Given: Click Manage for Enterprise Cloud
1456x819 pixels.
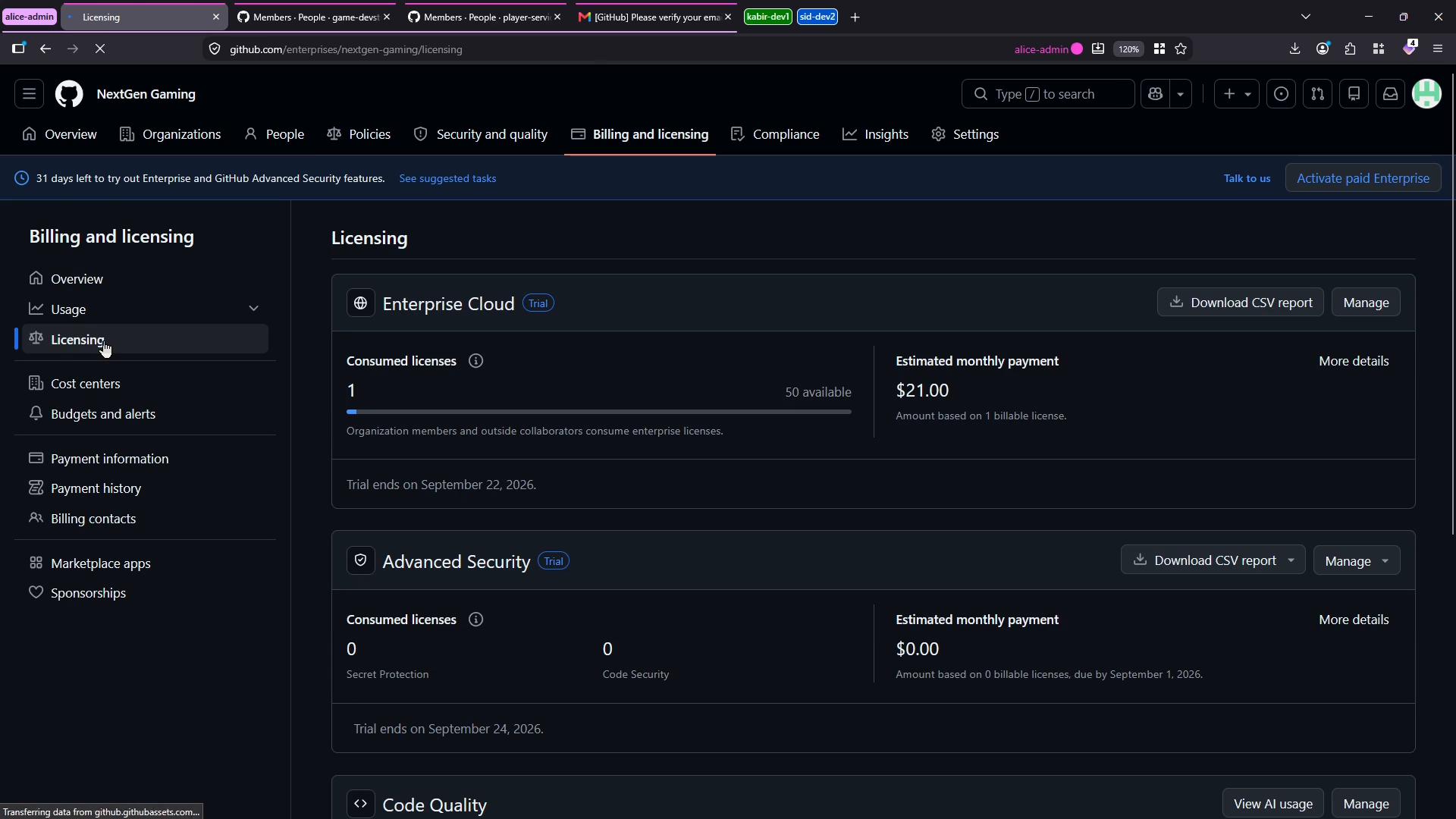Looking at the screenshot, I should [1366, 303].
